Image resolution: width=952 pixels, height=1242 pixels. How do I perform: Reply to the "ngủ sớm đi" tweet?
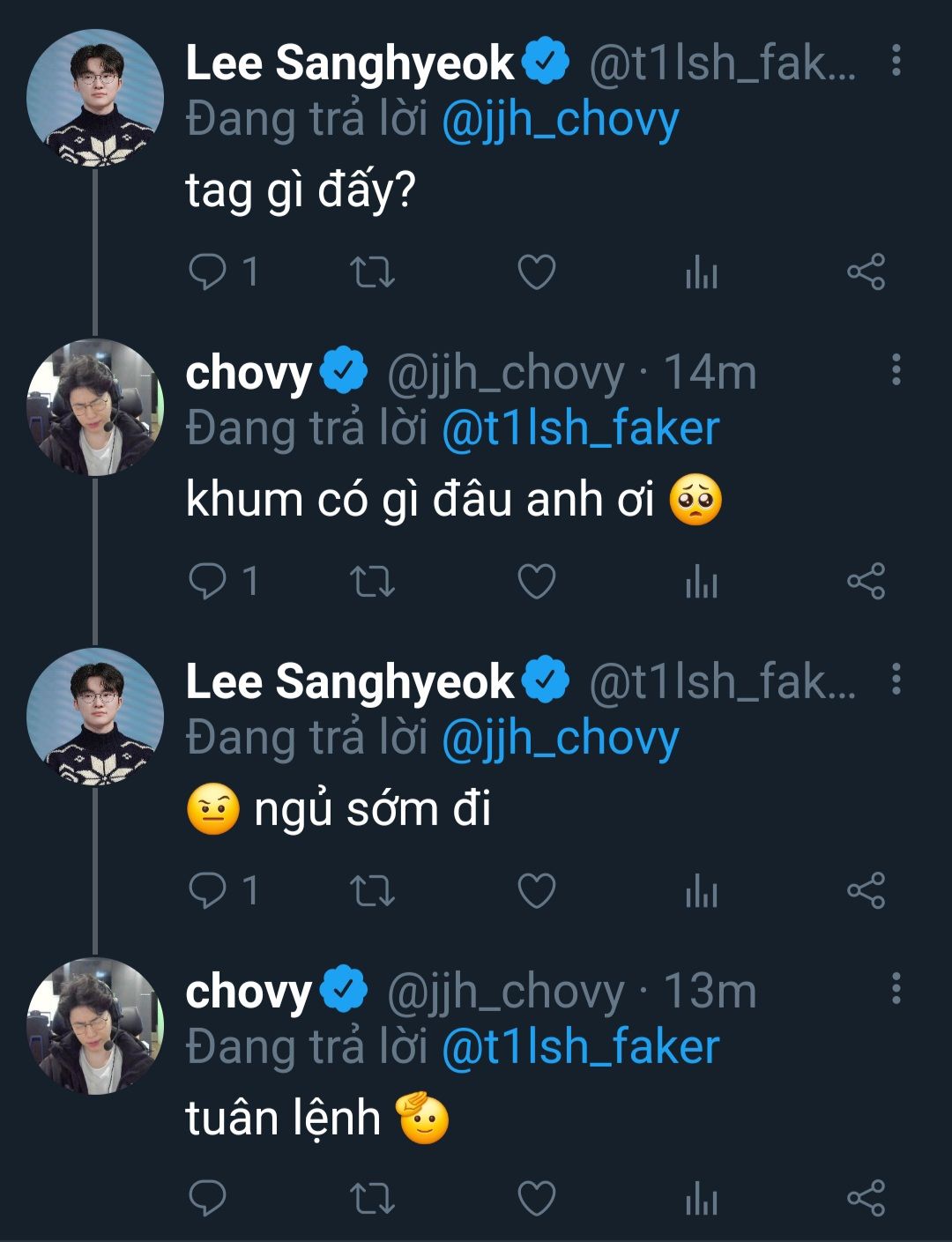tap(208, 891)
